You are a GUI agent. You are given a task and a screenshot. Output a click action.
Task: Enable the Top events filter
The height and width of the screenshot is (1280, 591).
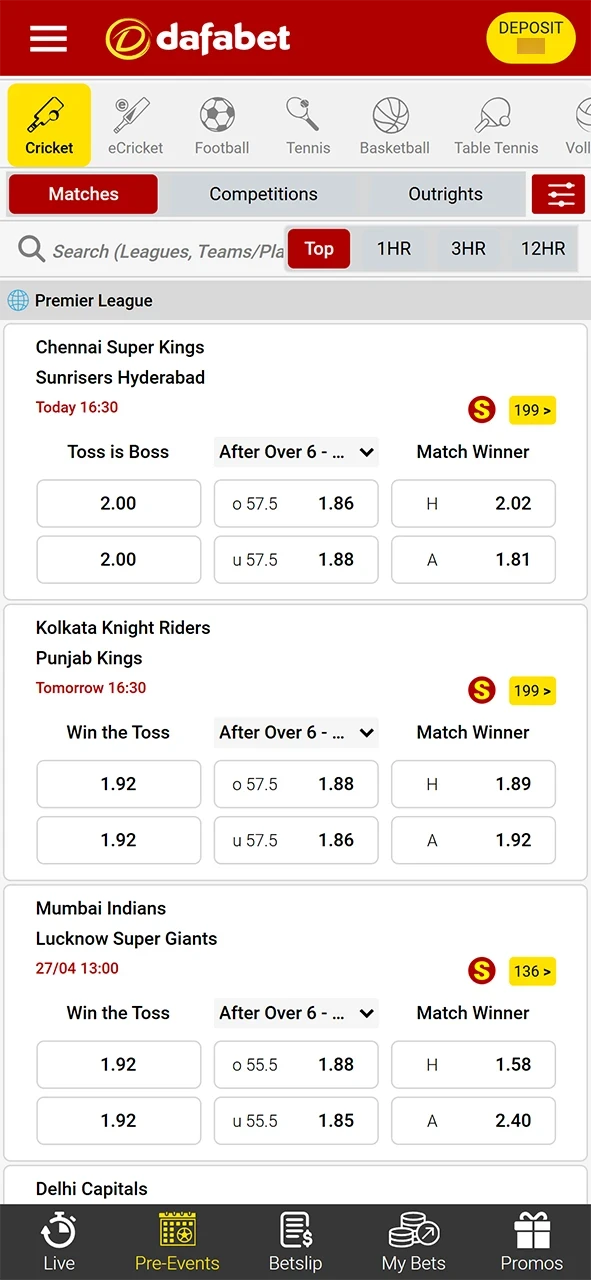coord(318,249)
